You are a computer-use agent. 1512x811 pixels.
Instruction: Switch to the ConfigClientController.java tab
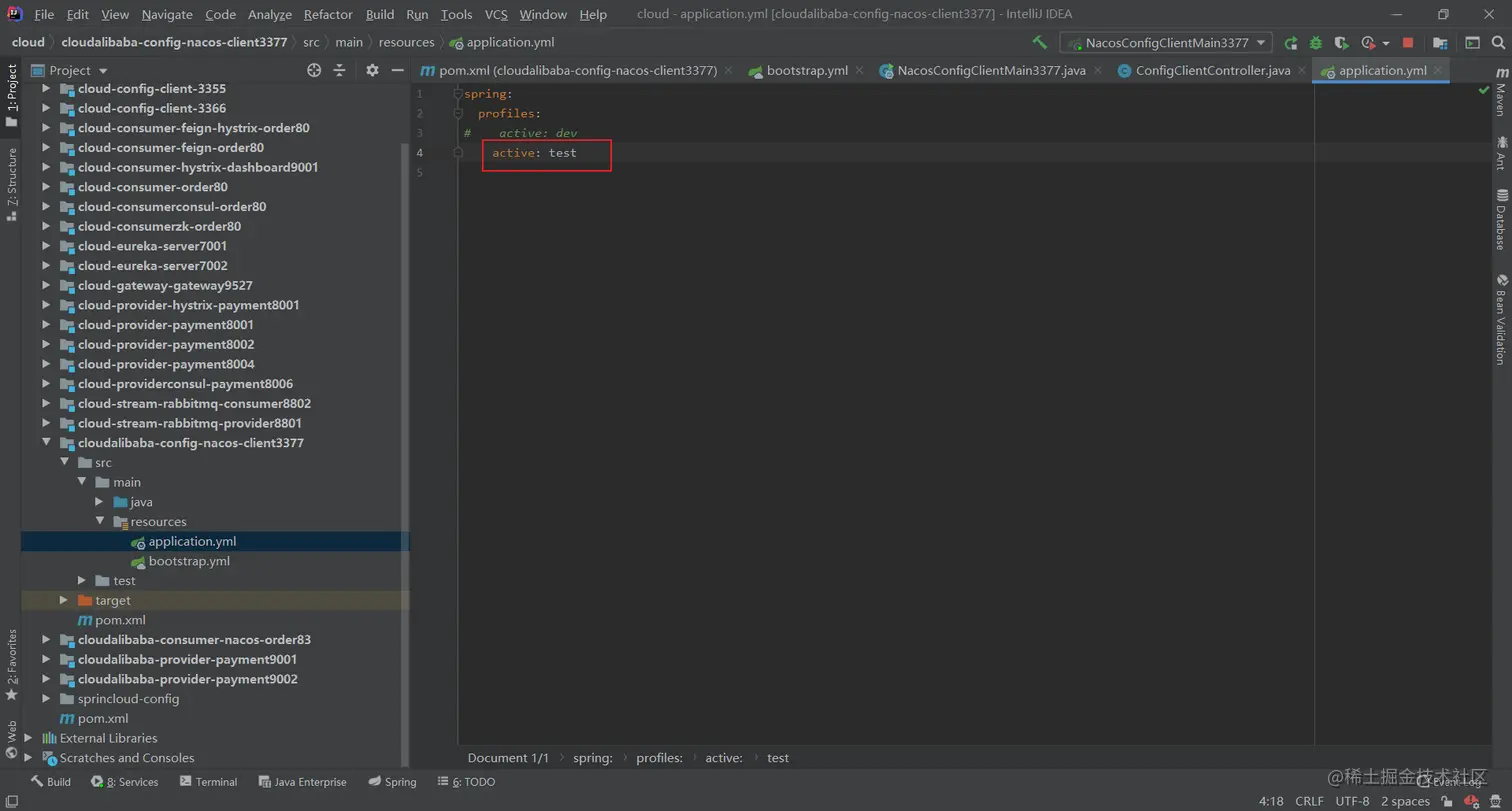pos(1212,70)
